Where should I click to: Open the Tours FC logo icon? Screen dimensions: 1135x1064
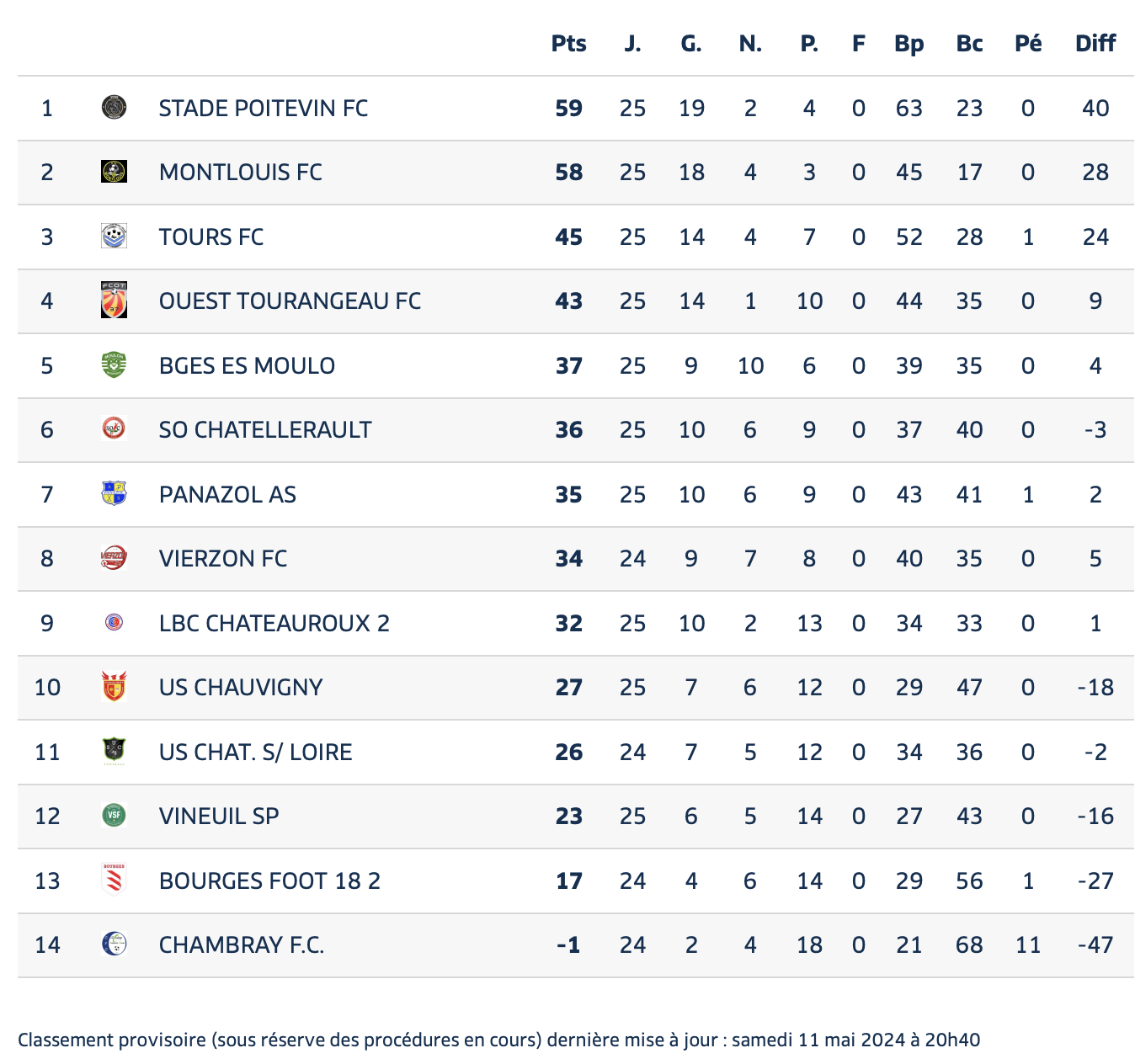point(114,237)
